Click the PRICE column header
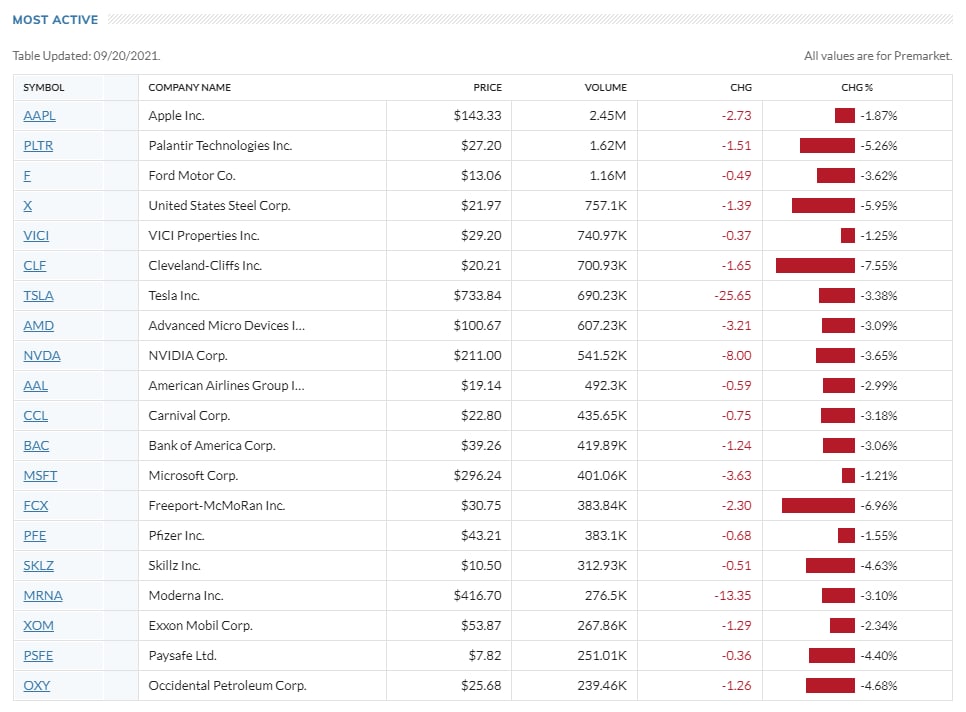966x712 pixels. coord(487,87)
